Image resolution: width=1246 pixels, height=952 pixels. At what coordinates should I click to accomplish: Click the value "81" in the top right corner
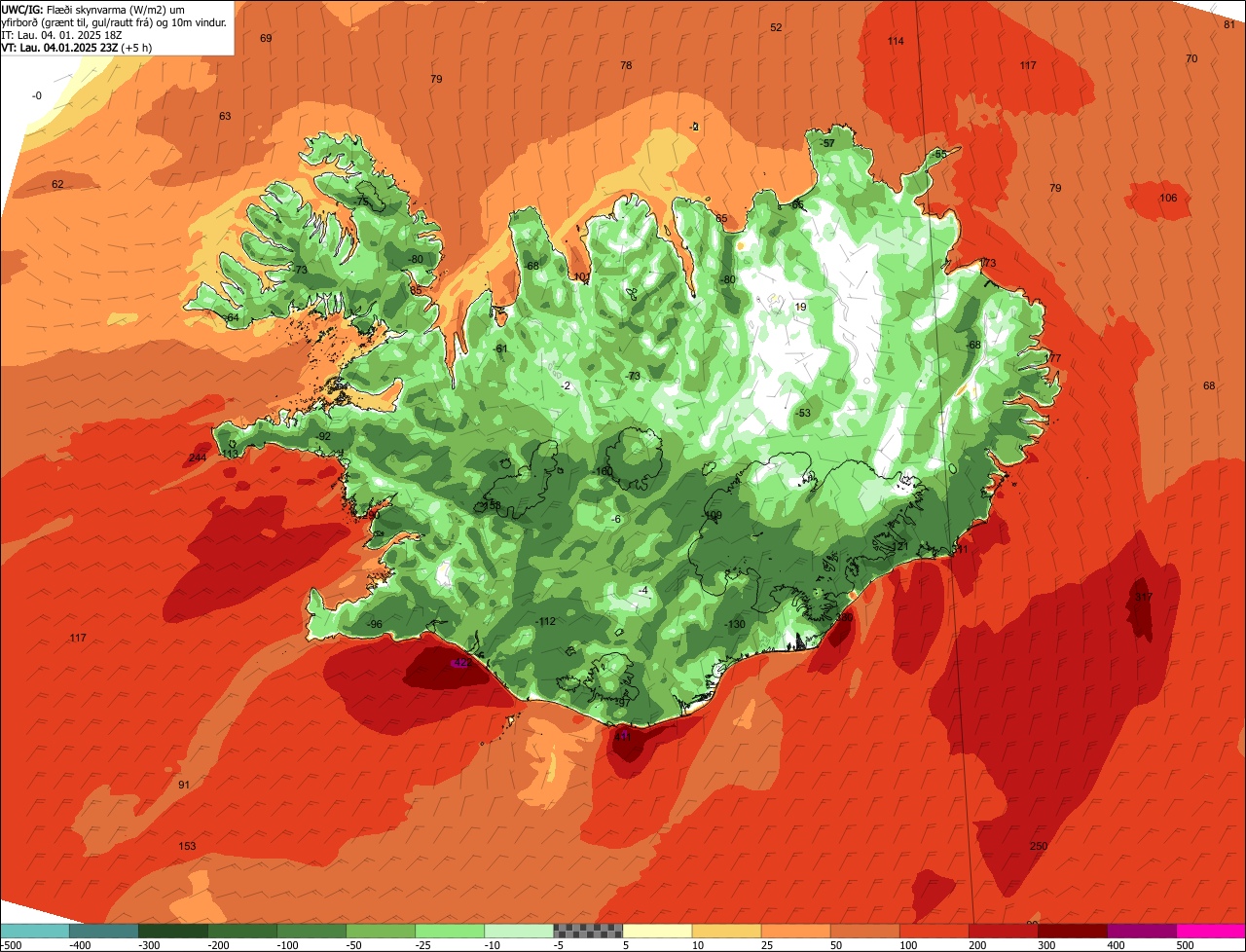(x=1229, y=24)
